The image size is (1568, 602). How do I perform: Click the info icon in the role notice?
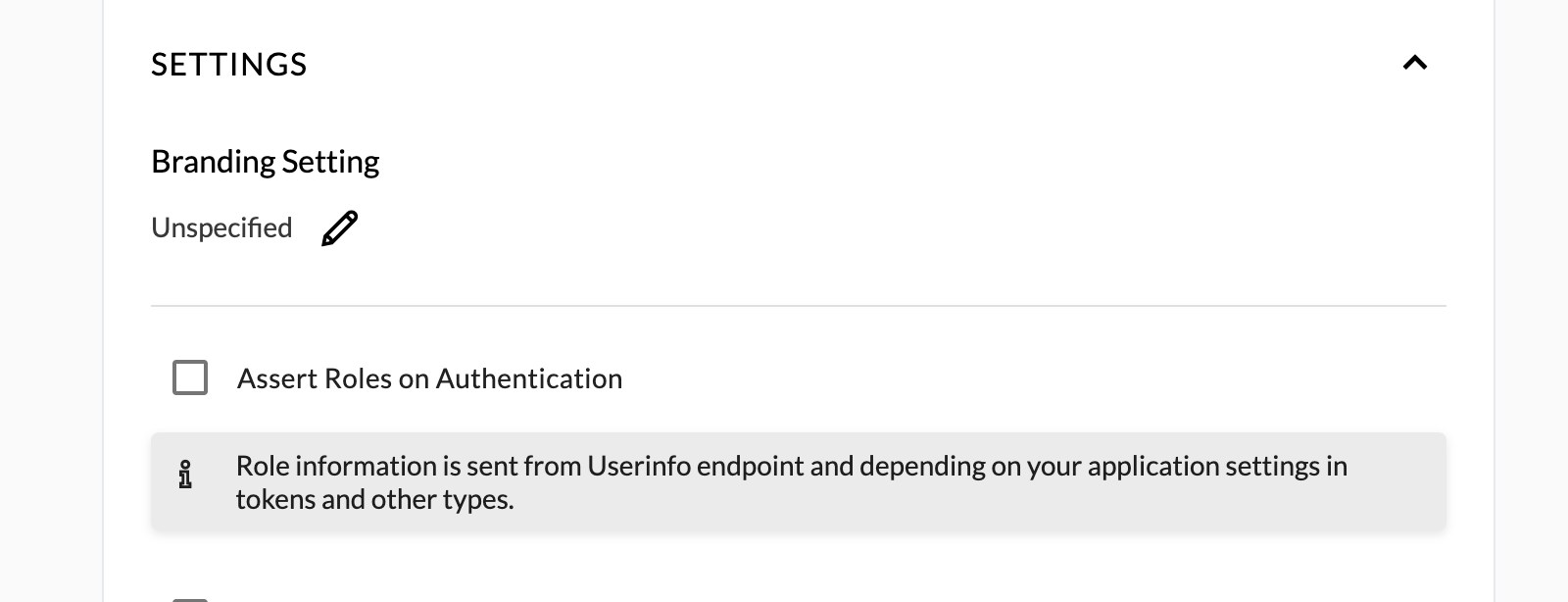(x=185, y=475)
